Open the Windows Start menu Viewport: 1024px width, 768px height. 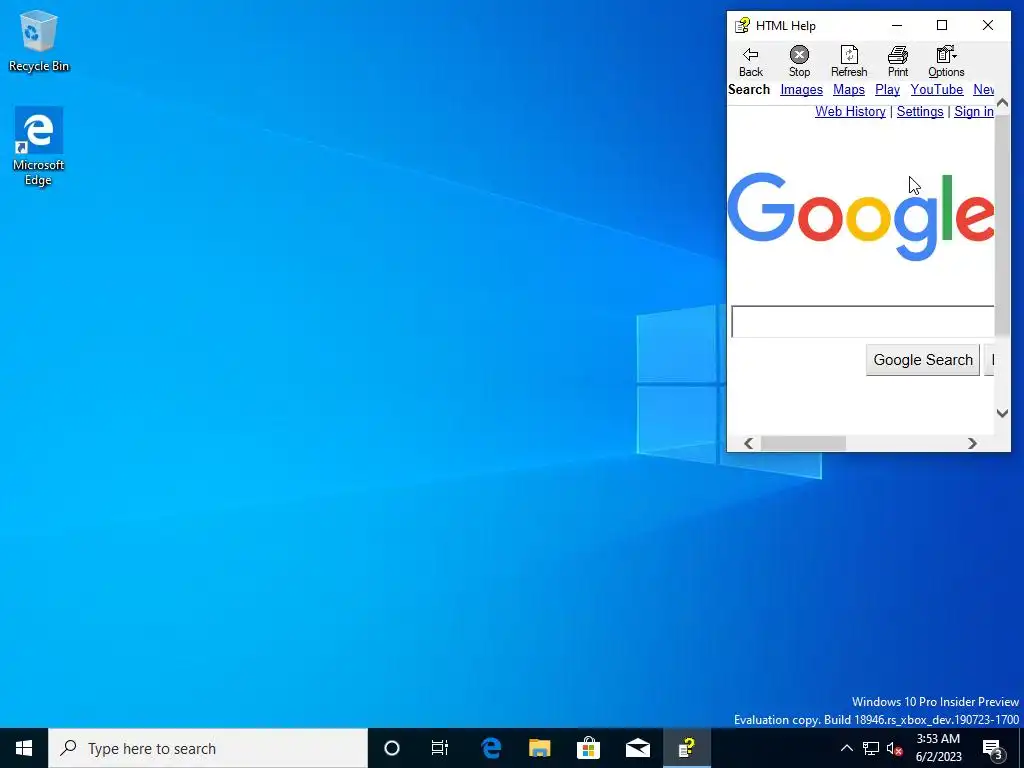coord(24,748)
